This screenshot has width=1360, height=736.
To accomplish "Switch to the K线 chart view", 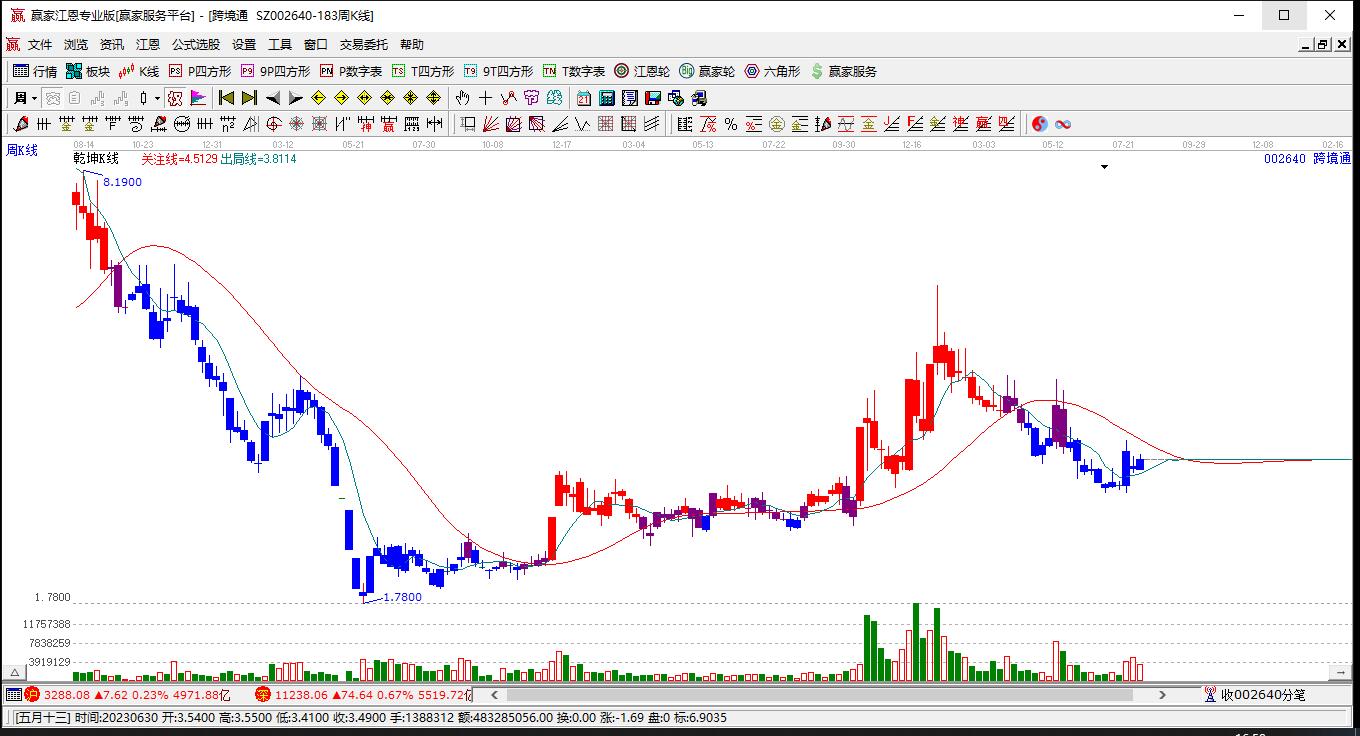I will pyautogui.click(x=139, y=71).
